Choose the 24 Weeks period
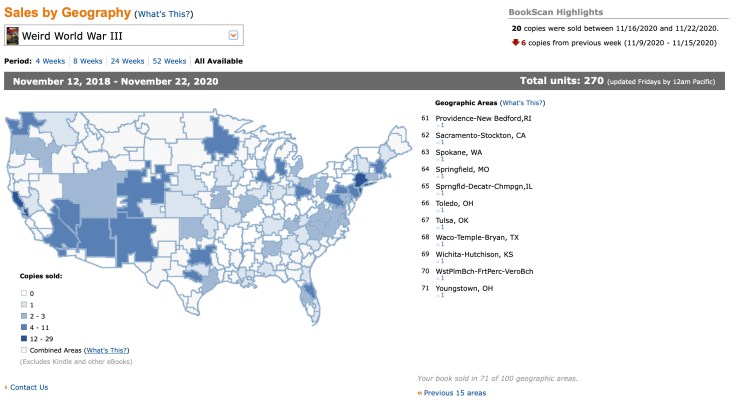The height and width of the screenshot is (408, 736). (128, 61)
